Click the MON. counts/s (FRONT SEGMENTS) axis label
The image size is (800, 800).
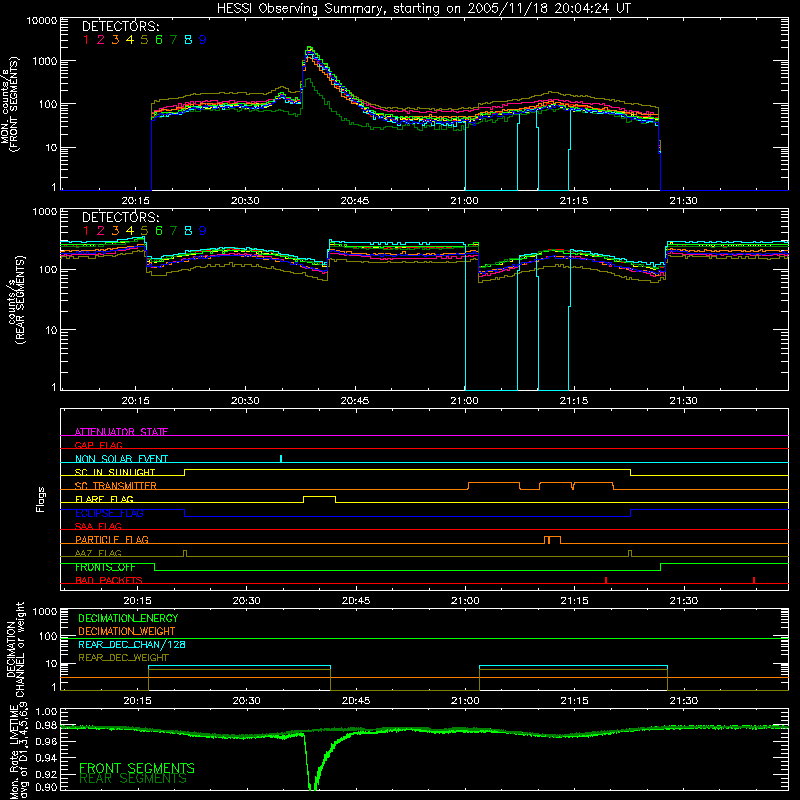[10, 104]
